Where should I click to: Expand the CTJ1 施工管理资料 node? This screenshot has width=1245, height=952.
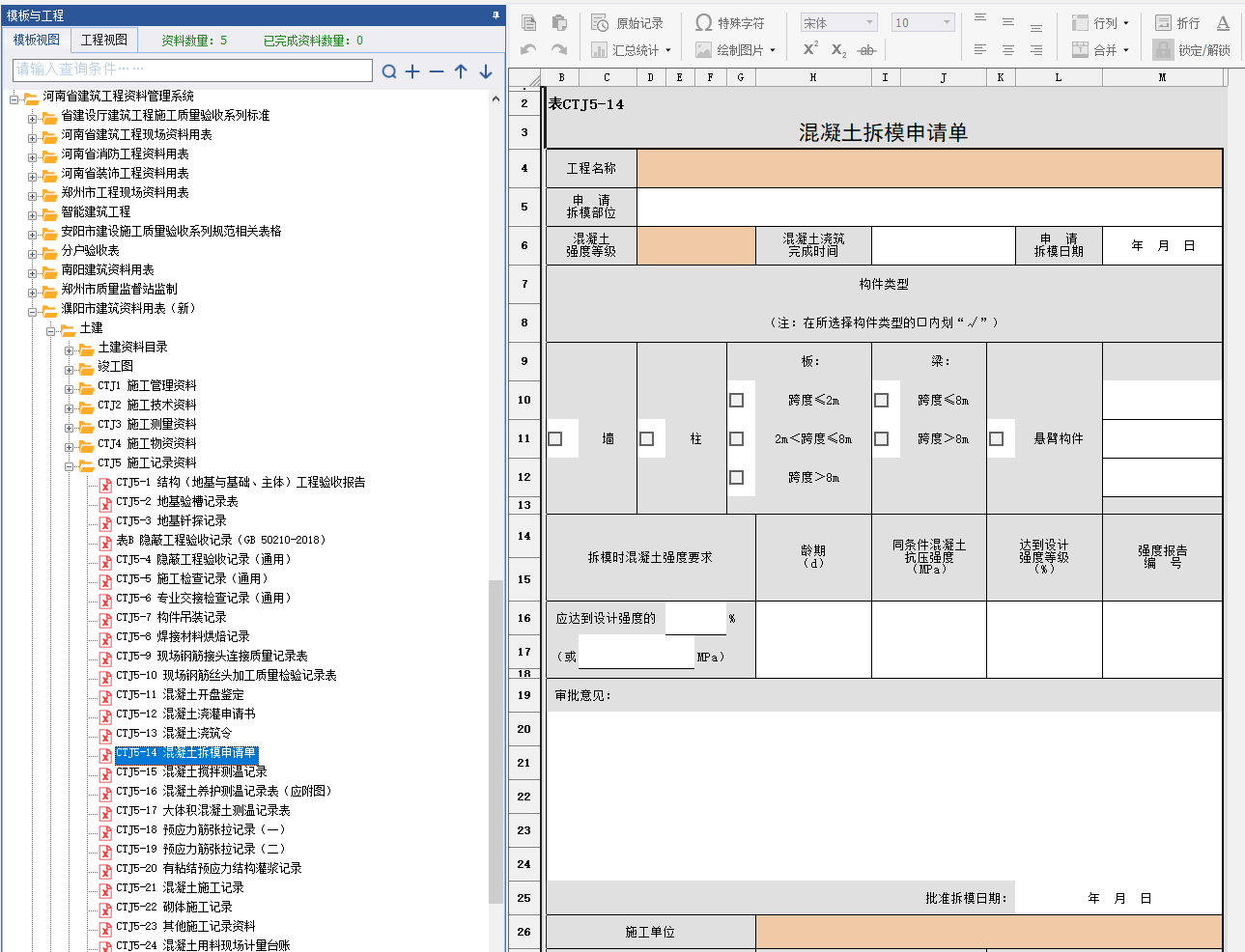[x=70, y=389]
